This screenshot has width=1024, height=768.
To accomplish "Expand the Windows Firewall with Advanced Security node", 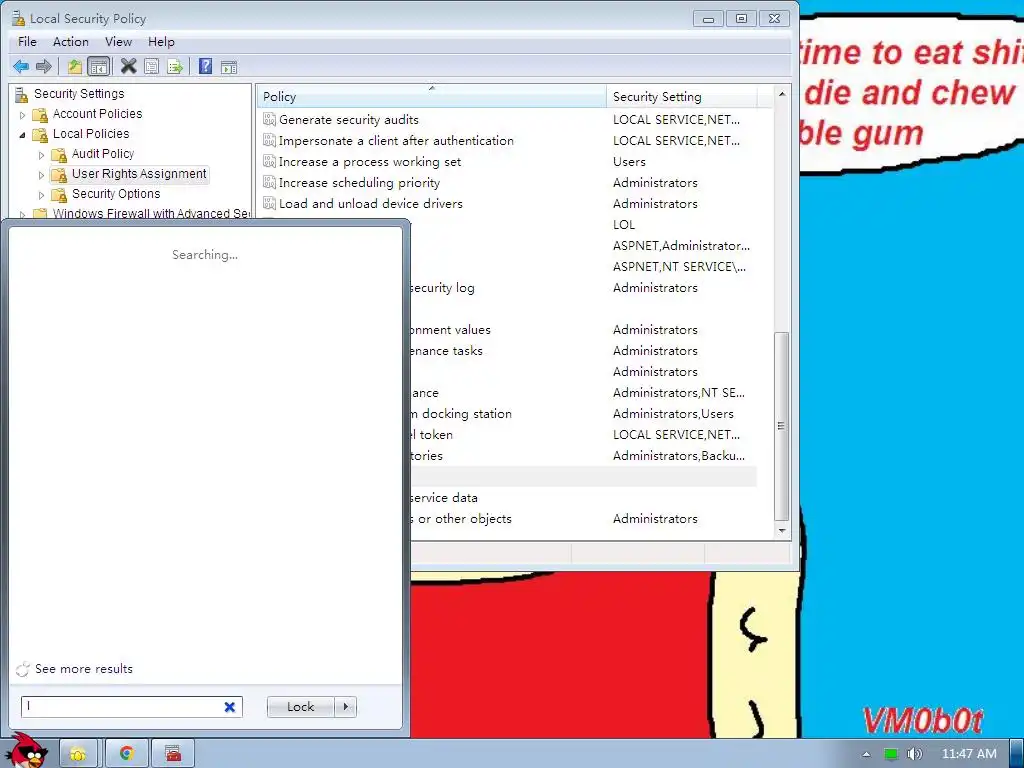I will (x=23, y=214).
